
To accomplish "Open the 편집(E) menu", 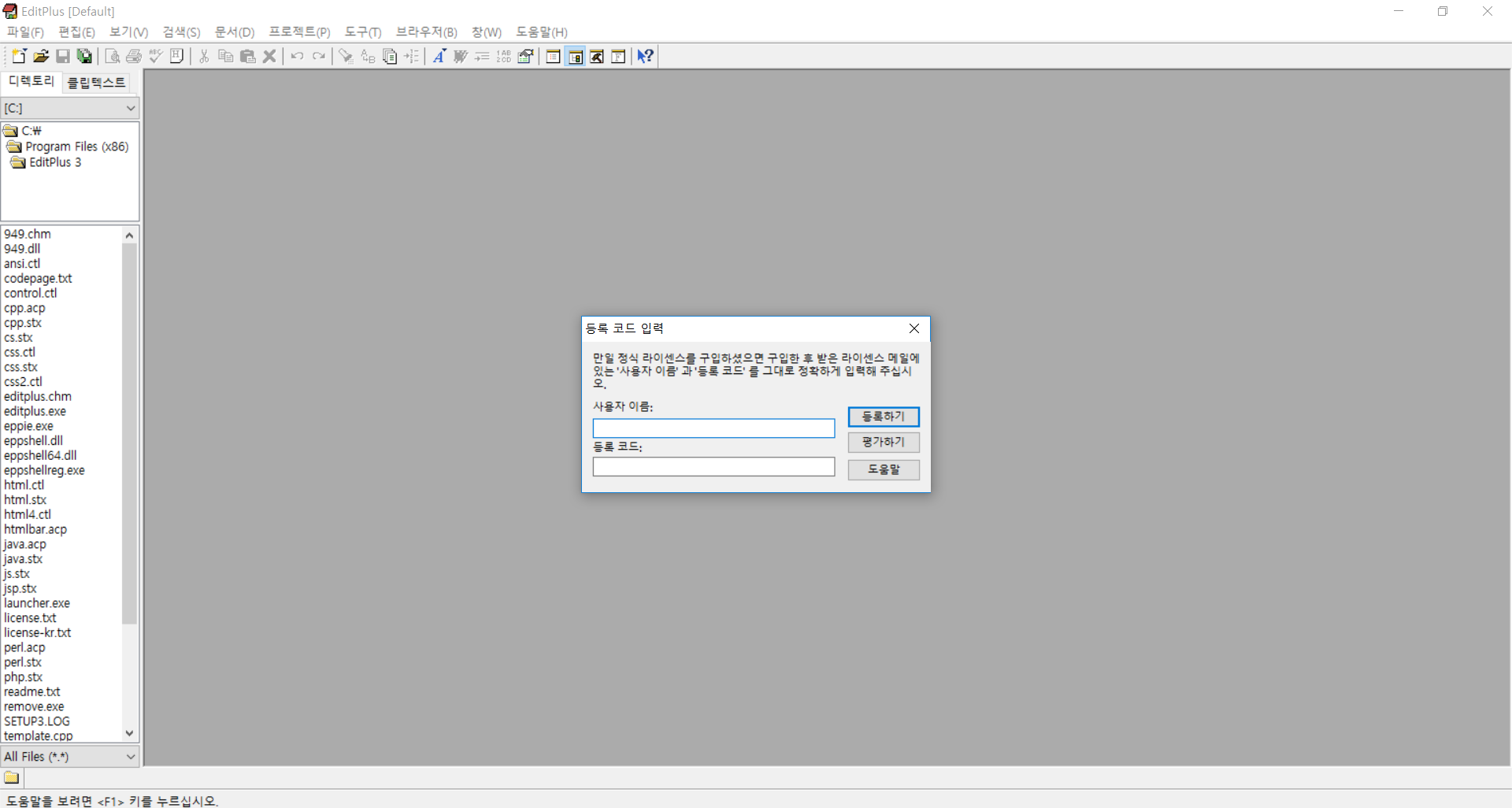I will coord(76,32).
